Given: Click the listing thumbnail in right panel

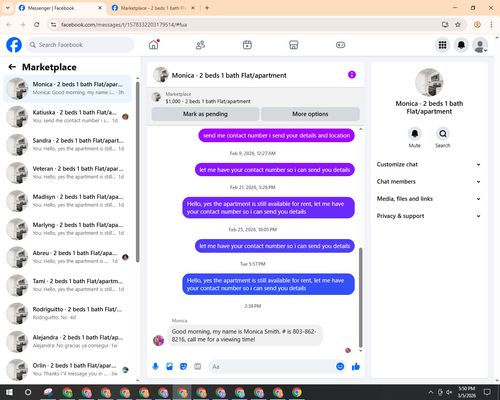Looking at the screenshot, I should [x=429, y=82].
